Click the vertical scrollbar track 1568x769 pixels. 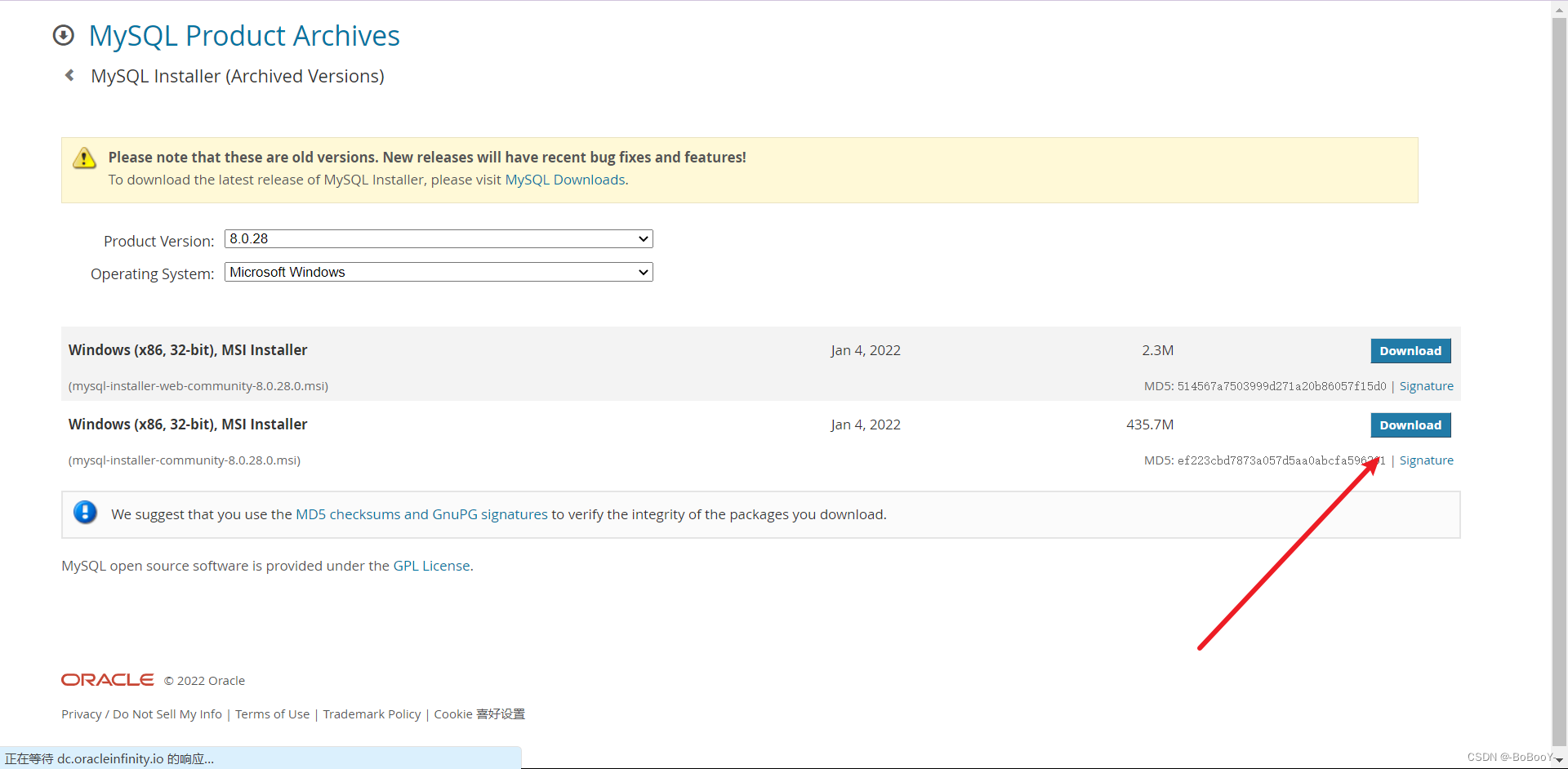(1559, 384)
